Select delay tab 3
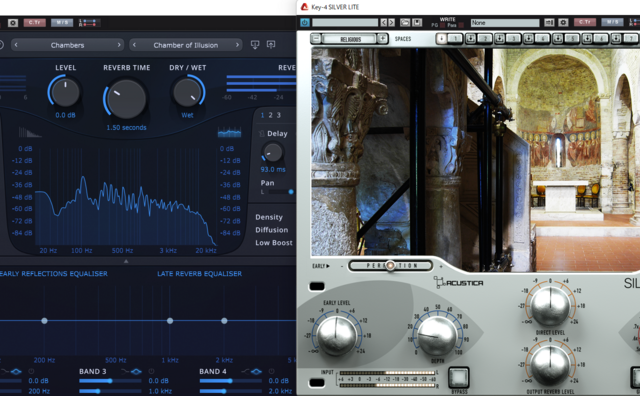Screen dimensions: 640x396 [279, 115]
